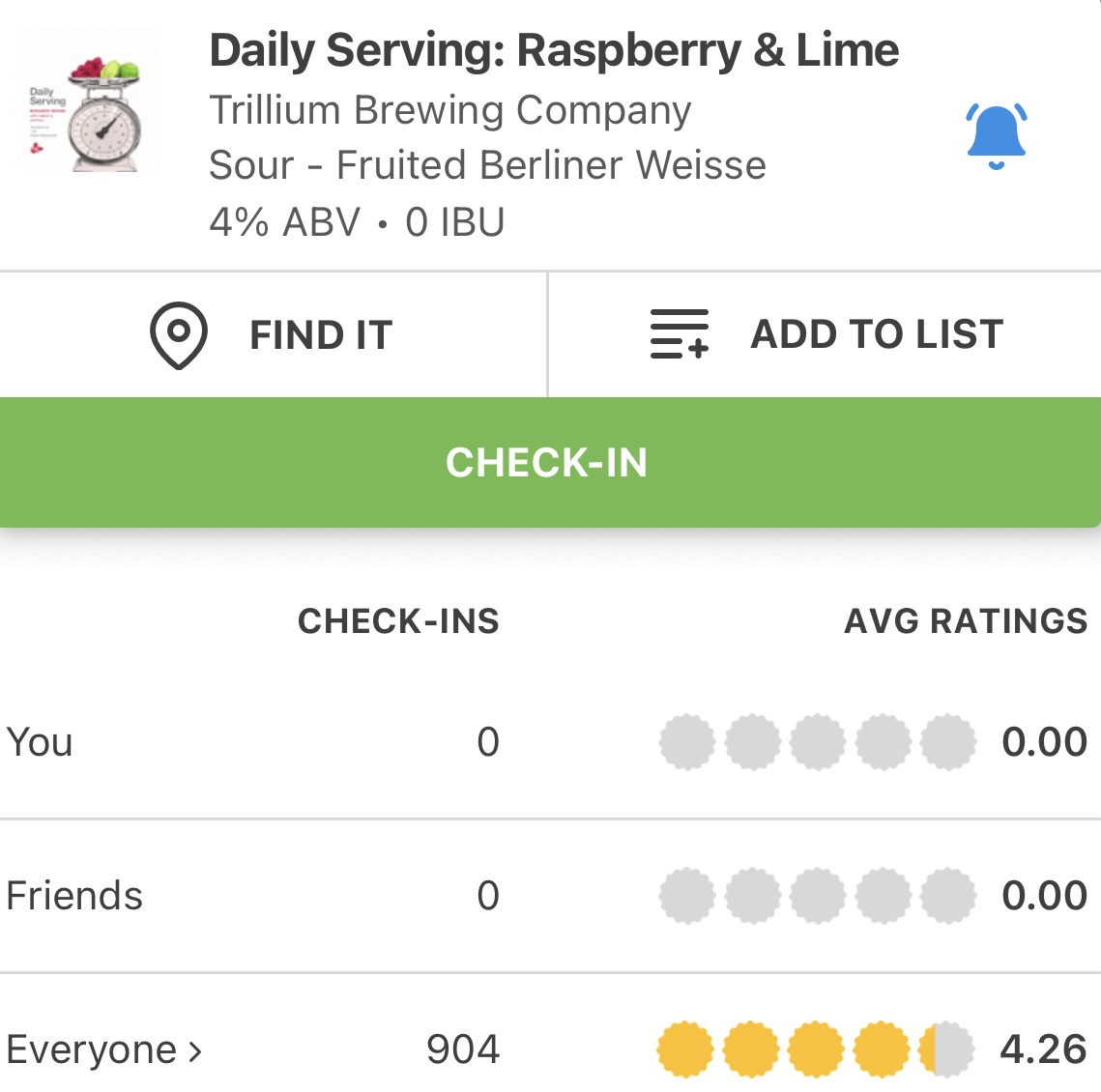1101x1092 pixels.
Task: Tap the Everyone row label
Action: point(92,1049)
